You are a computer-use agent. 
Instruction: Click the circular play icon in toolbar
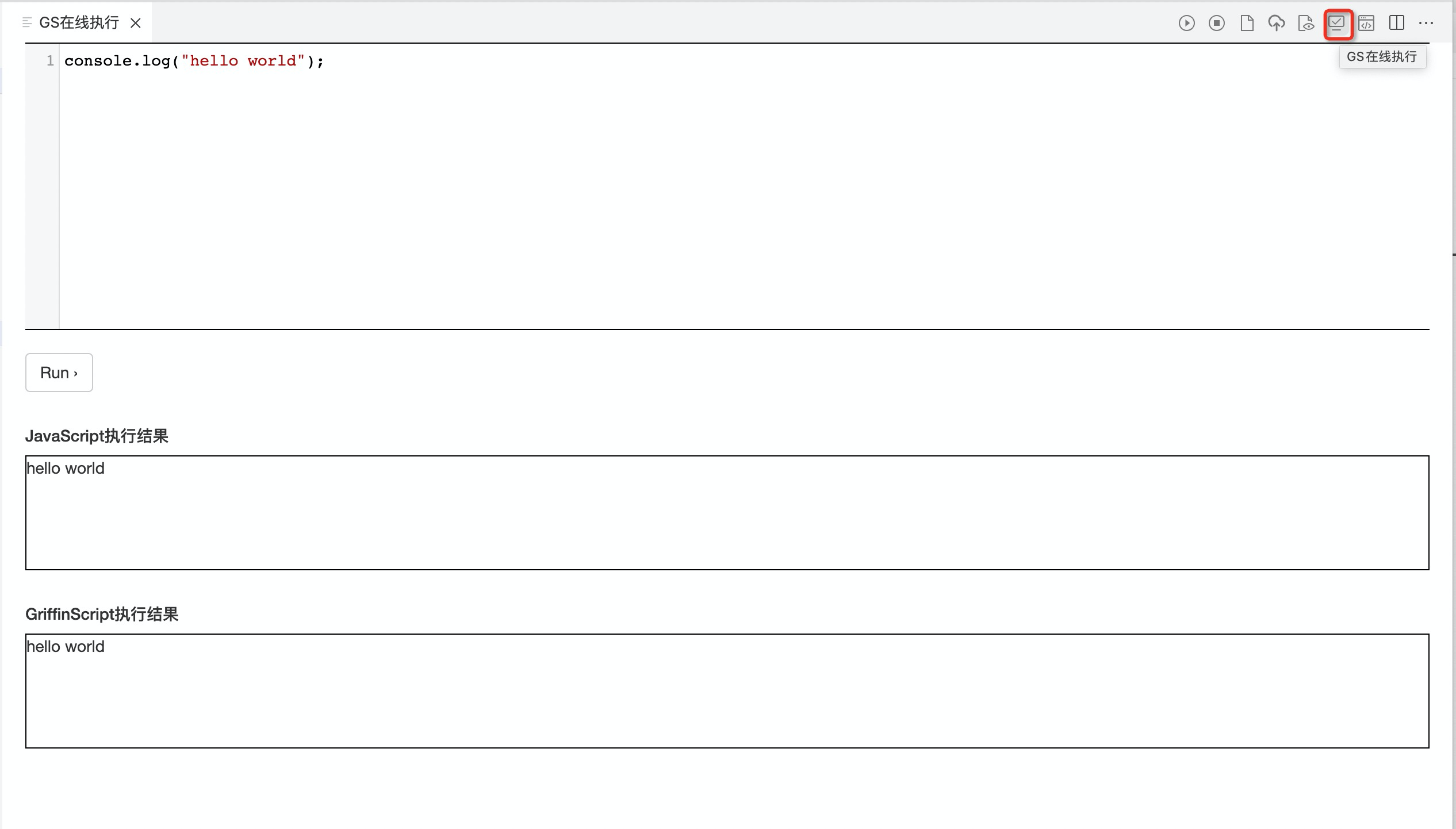pos(1186,23)
